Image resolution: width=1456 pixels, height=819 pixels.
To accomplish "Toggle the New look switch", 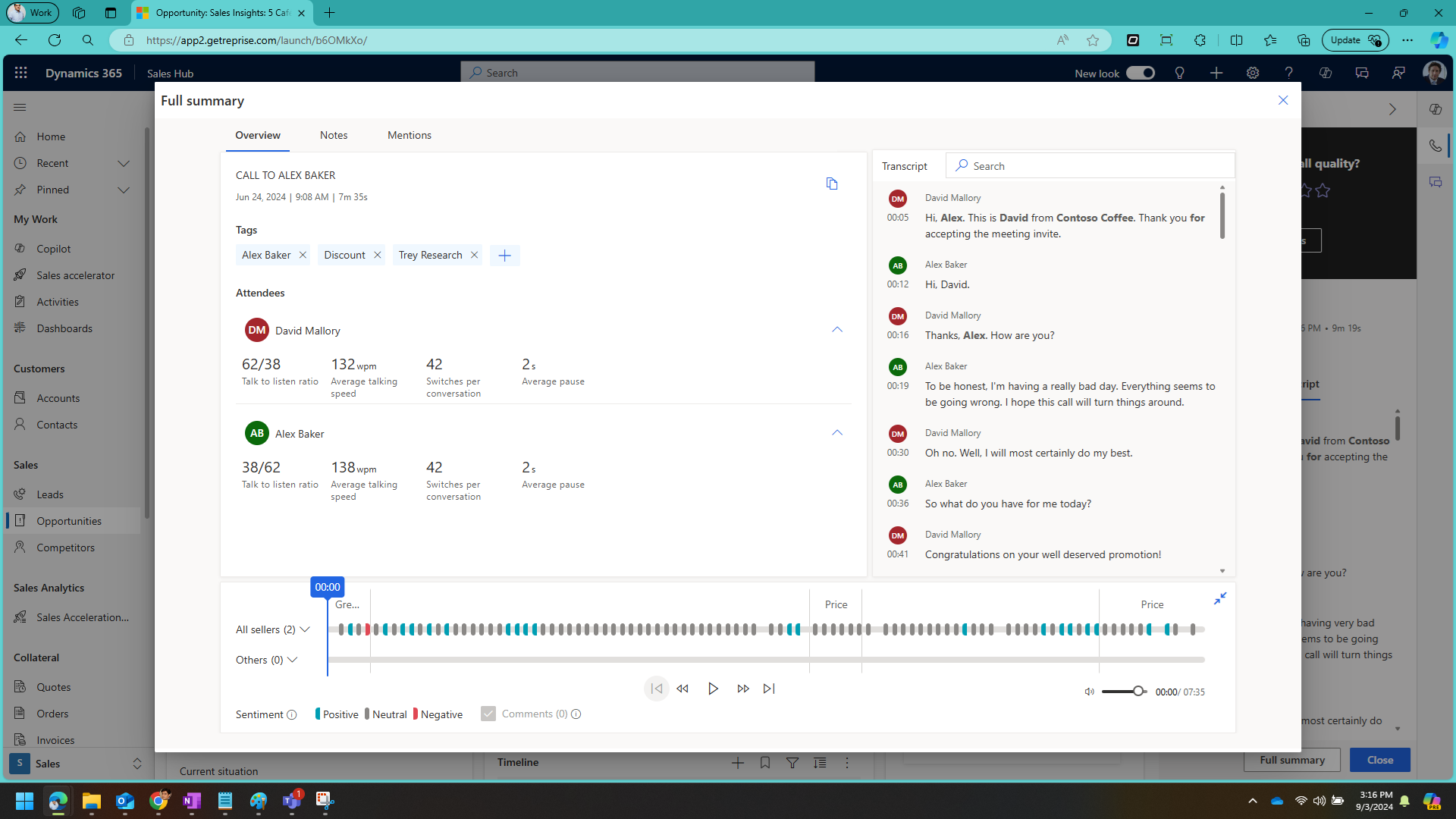I will (x=1141, y=72).
